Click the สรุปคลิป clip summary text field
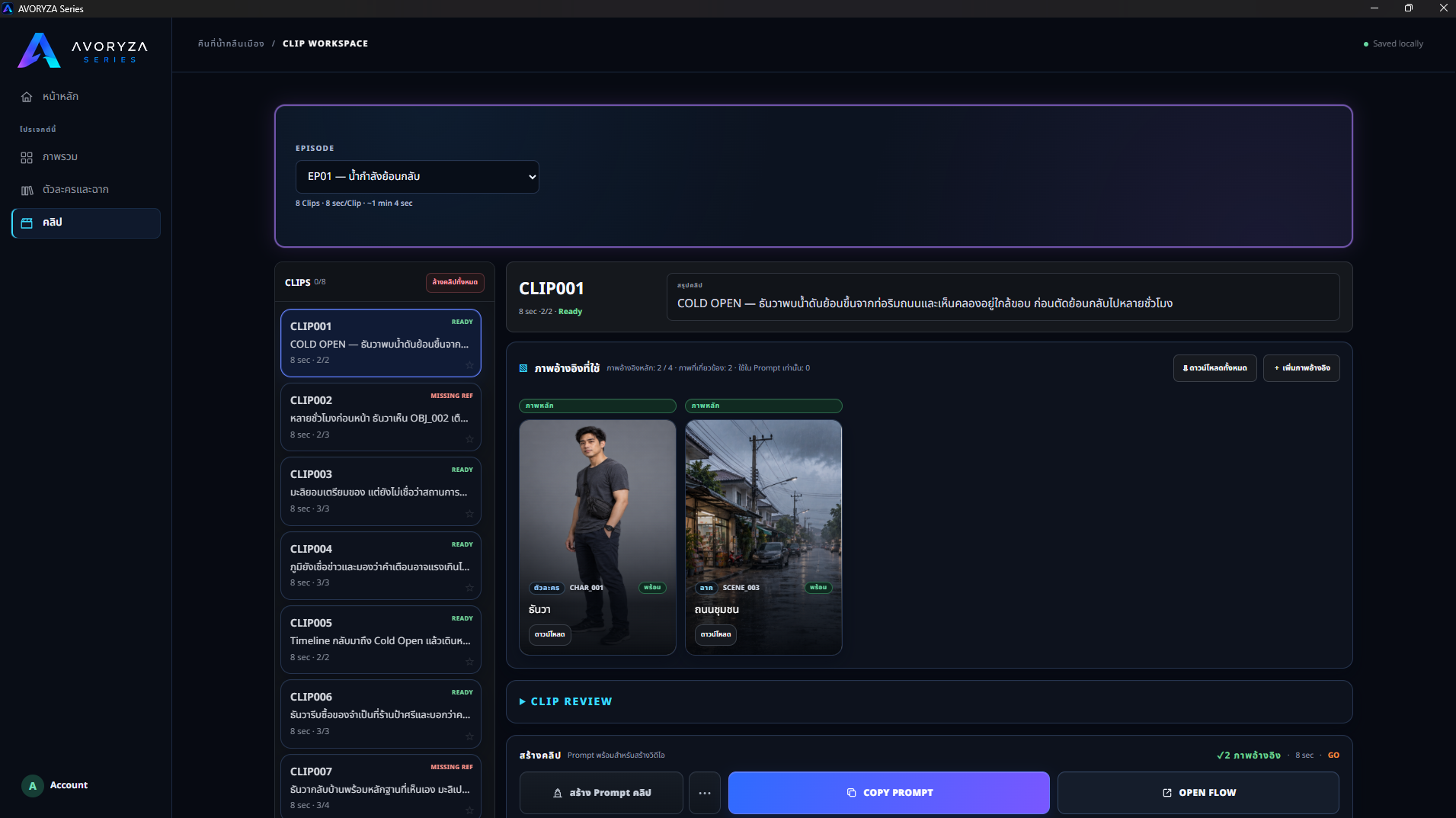This screenshot has height=818, width=1456. (x=1003, y=297)
